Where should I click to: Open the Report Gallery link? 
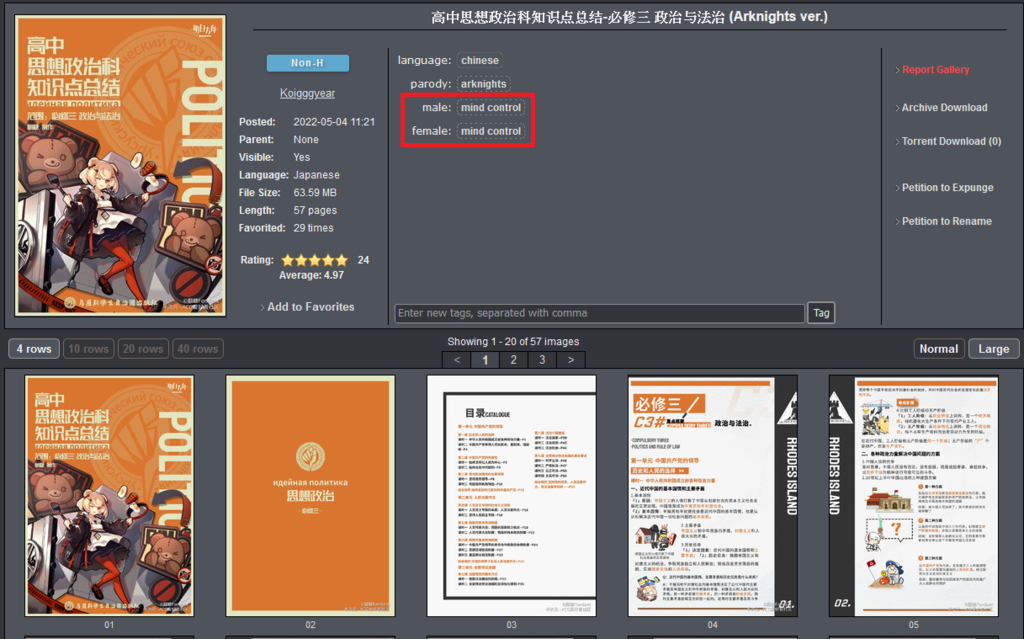(935, 70)
